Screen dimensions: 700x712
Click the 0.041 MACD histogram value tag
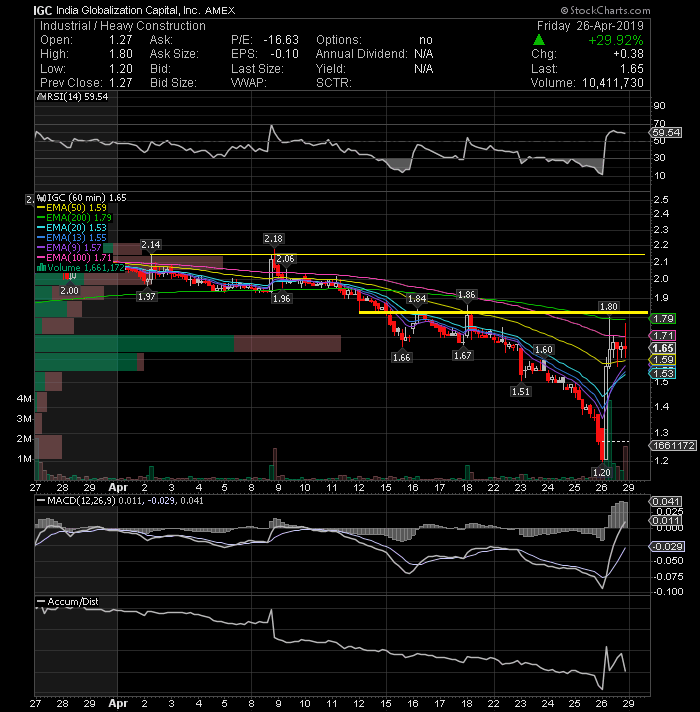click(665, 502)
